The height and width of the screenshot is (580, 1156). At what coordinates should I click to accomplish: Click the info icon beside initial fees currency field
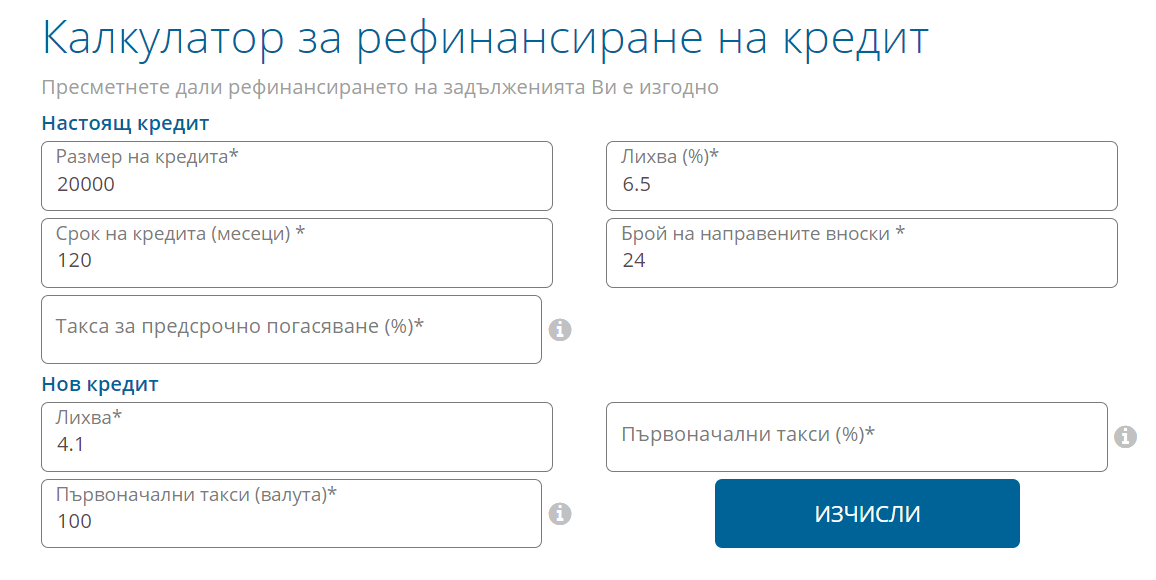[x=561, y=513]
